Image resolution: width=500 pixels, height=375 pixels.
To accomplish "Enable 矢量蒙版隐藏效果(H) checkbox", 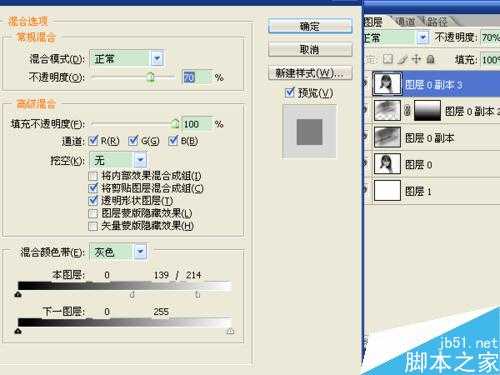I will coord(93,226).
